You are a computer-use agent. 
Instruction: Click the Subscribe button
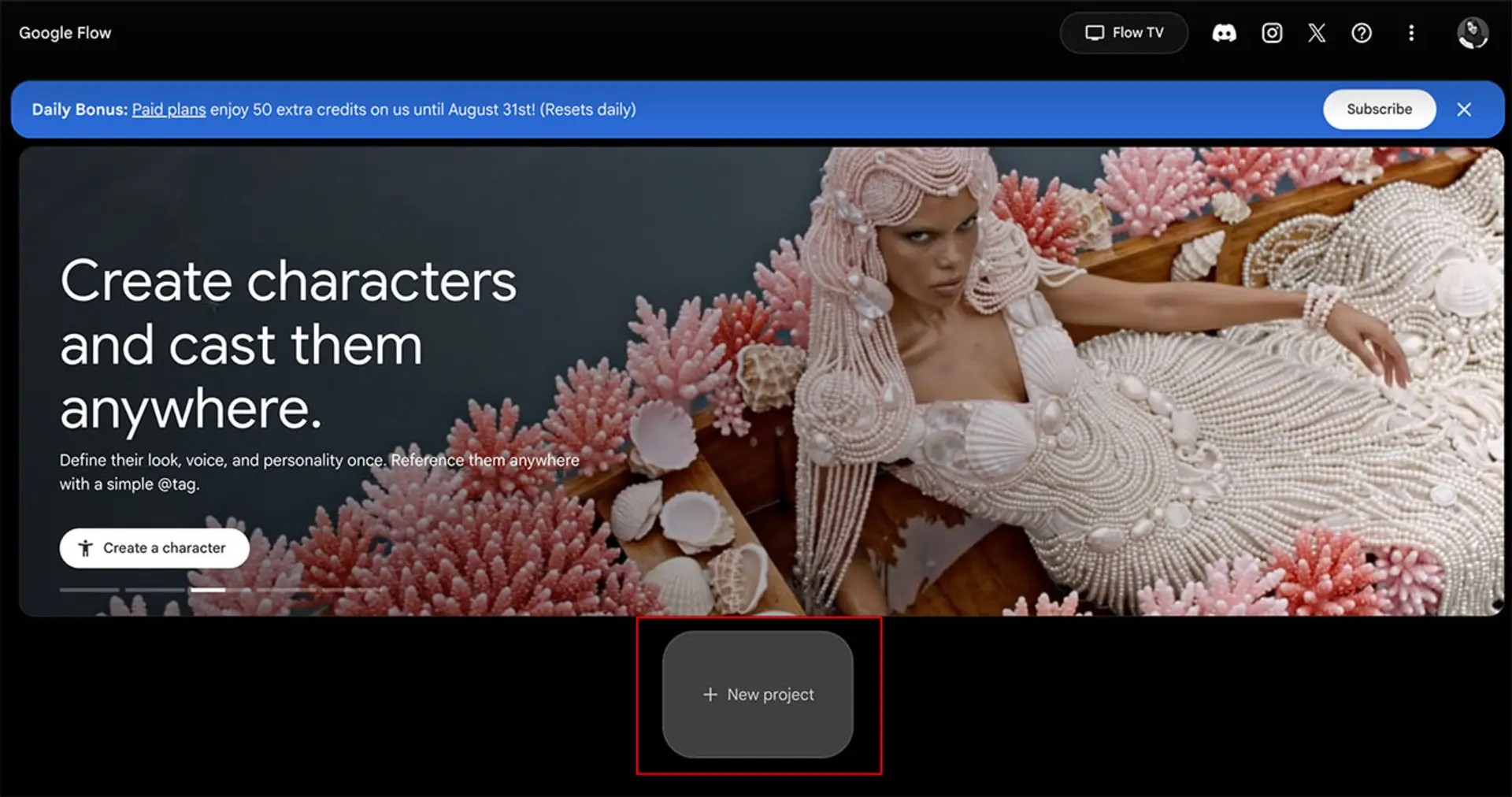click(x=1379, y=109)
